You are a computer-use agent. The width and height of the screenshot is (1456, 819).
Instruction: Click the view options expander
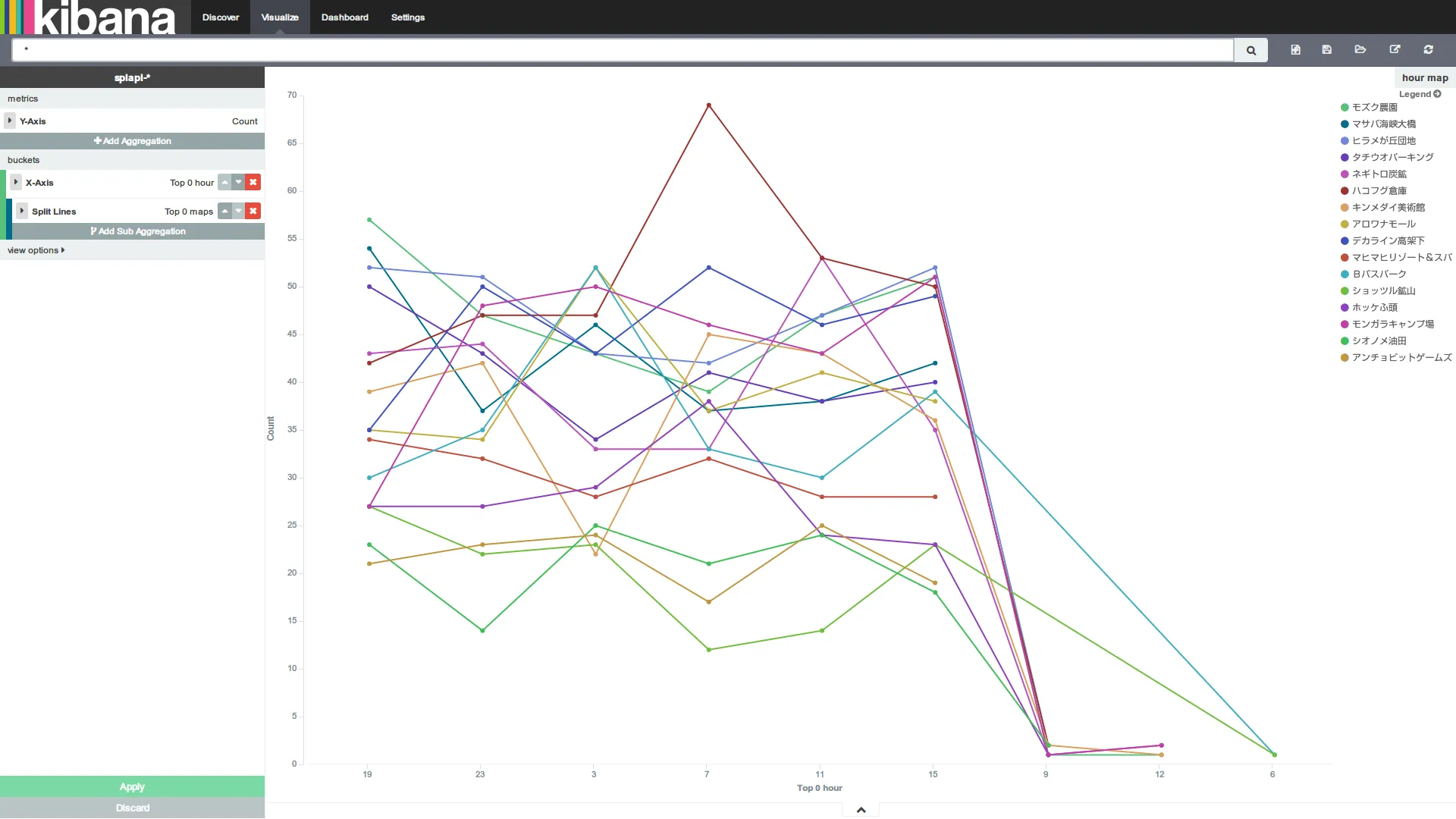tap(35, 250)
